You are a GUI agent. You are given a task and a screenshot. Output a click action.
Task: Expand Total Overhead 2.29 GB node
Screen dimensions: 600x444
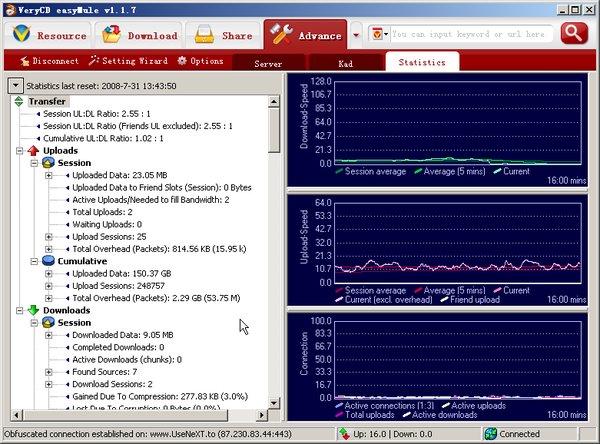click(49, 298)
